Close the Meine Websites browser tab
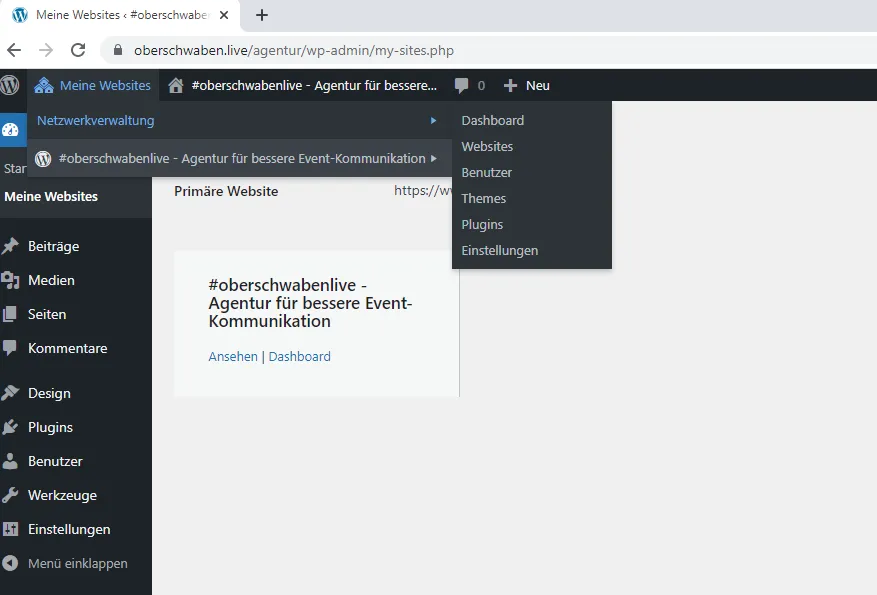This screenshot has width=877, height=595. 224,15
